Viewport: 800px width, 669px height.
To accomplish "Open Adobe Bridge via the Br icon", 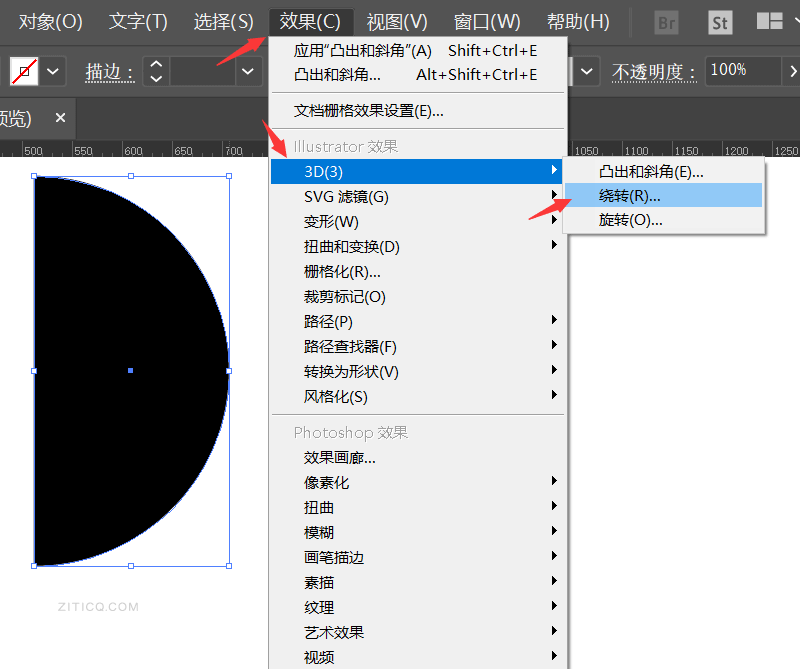I will (666, 22).
